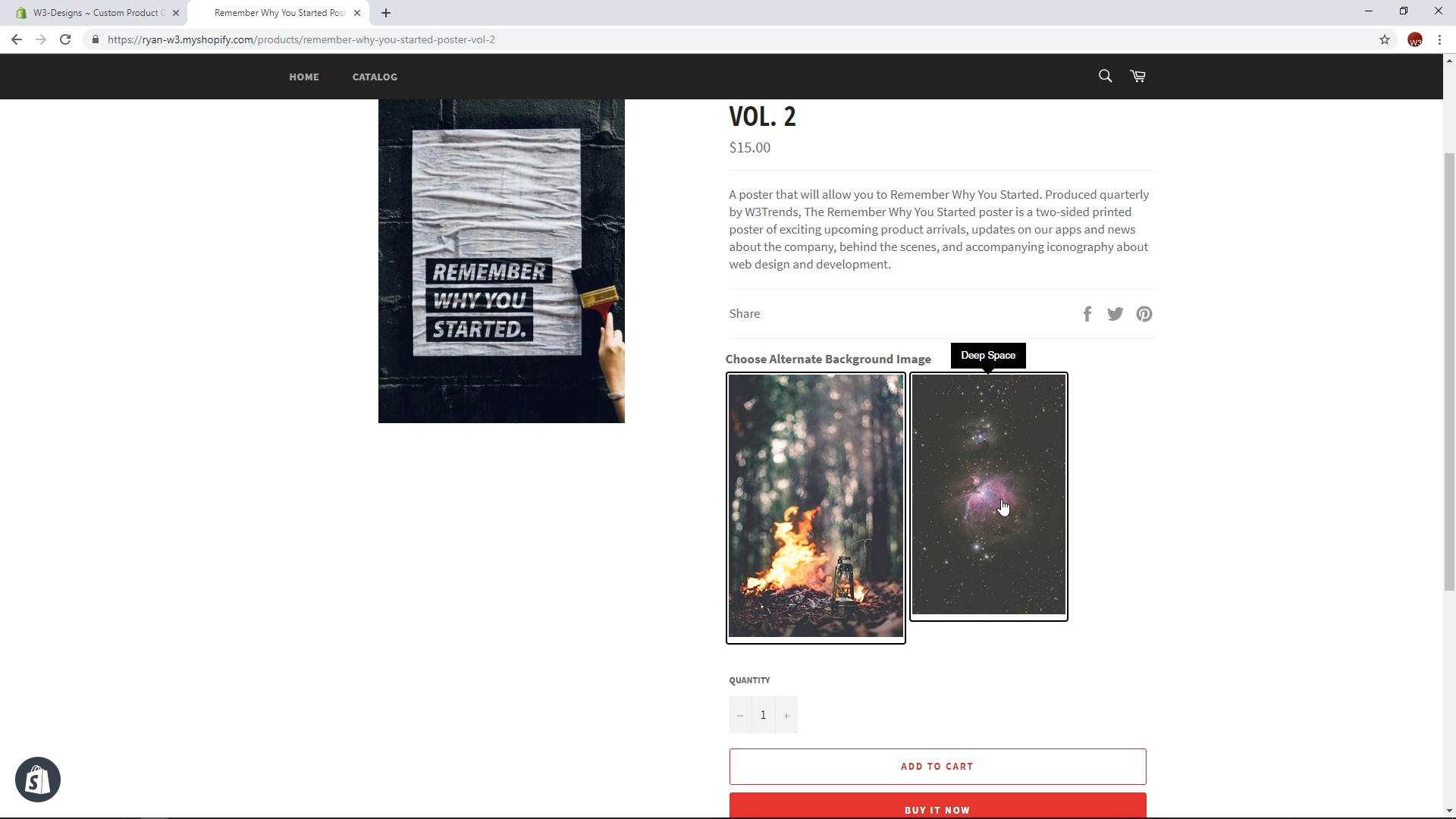Share on Facebook icon

(x=1087, y=314)
